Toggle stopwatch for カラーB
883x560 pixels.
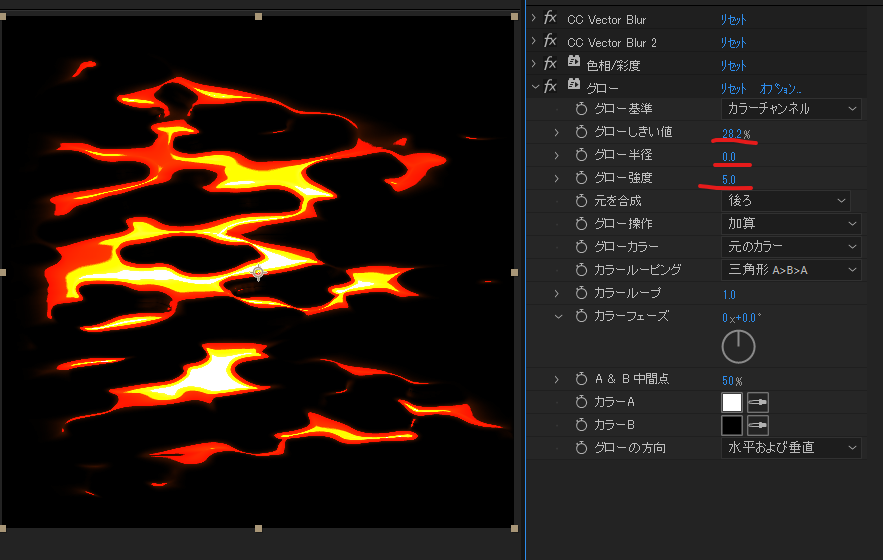click(x=581, y=425)
